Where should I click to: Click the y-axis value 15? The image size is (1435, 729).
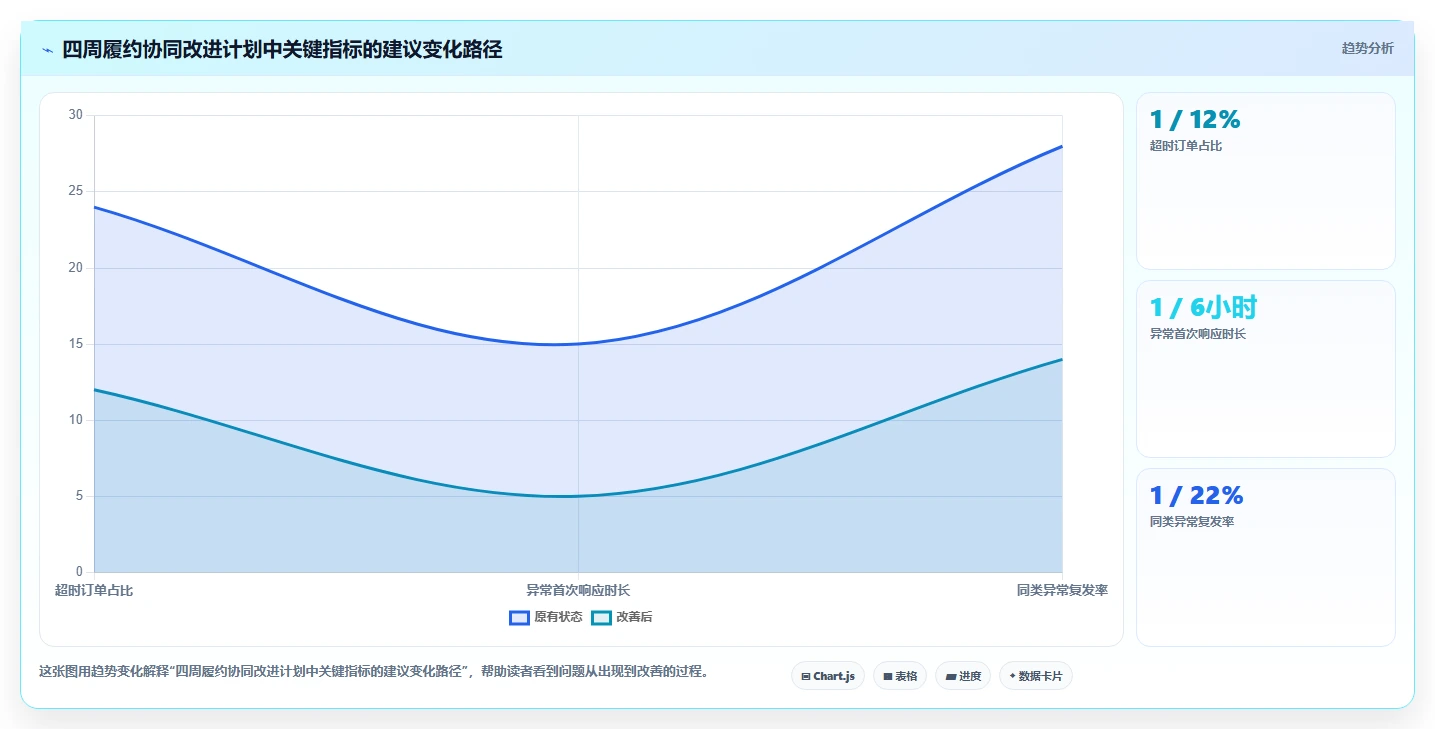76,344
